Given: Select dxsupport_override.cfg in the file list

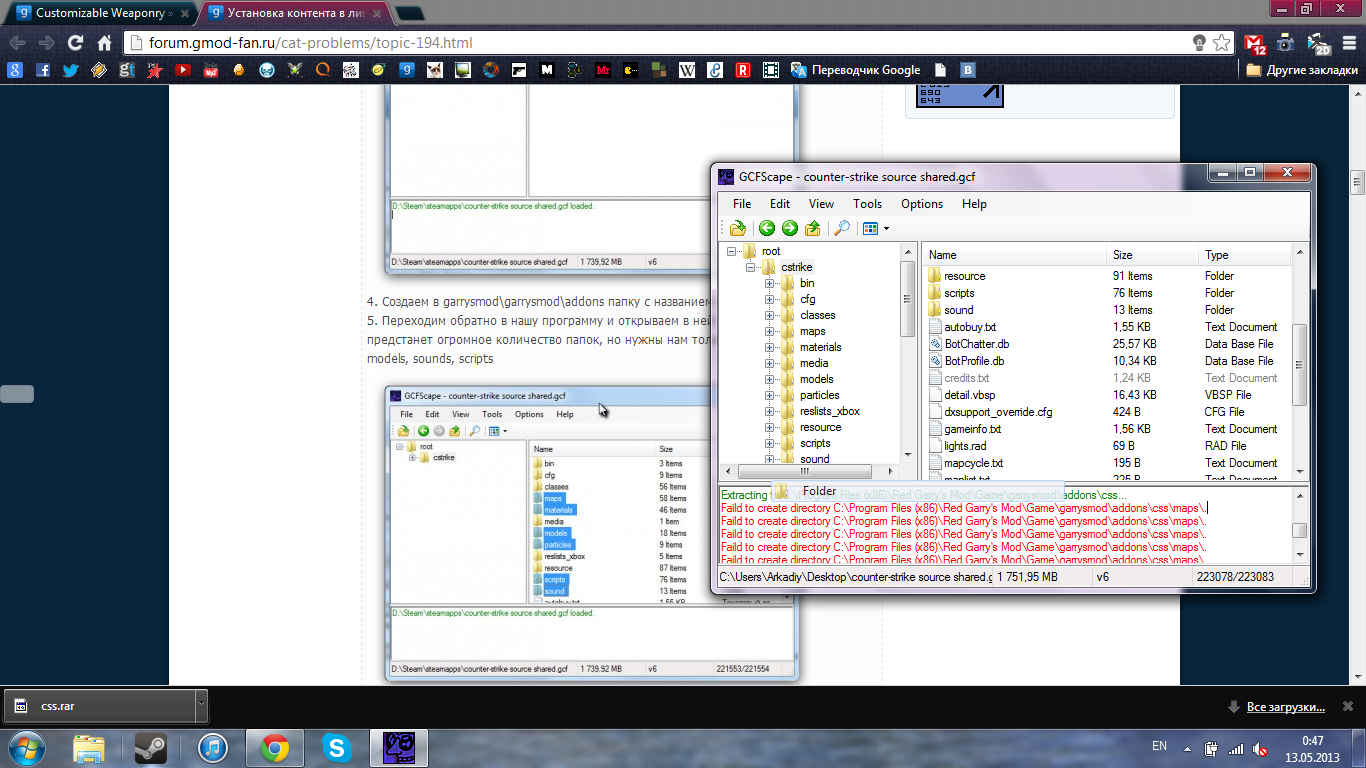Looking at the screenshot, I should 1107,412.
